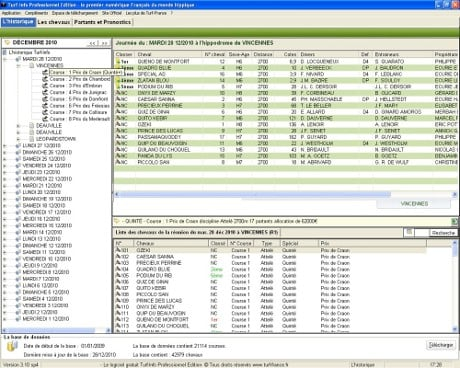Image resolution: width=460 pixels, height=368 pixels.
Task: Expand the SAMEDI 18 12/2010 node
Action: pyautogui.click(x=5, y=206)
